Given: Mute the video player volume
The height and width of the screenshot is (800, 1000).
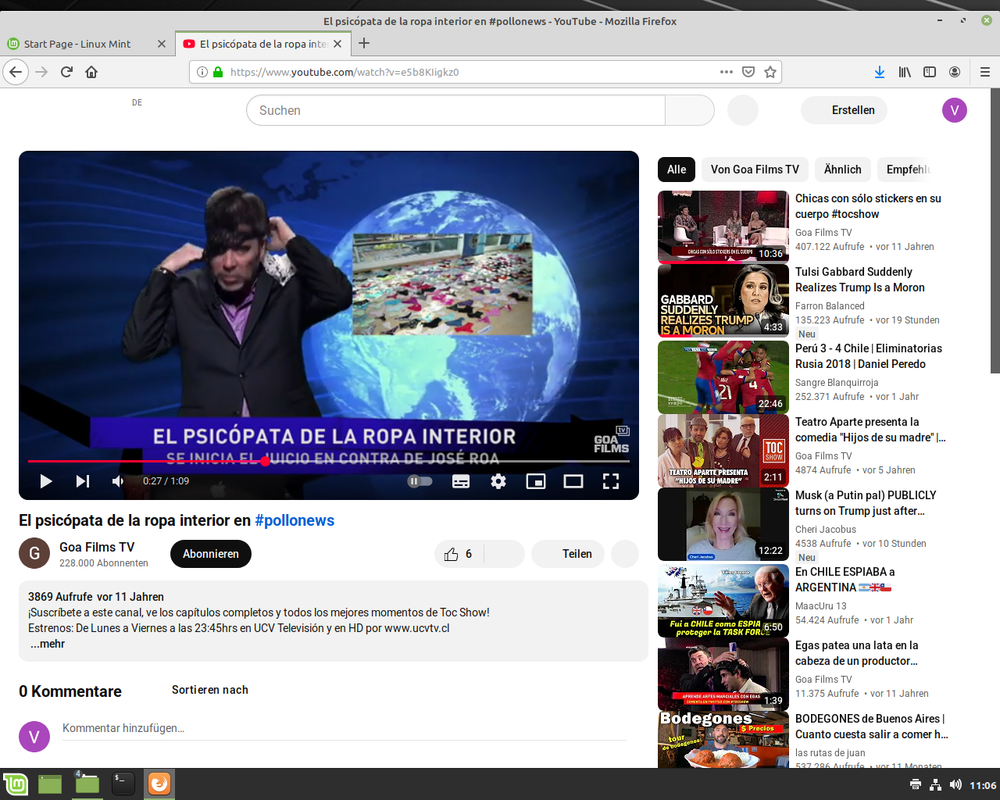Looking at the screenshot, I should click(x=118, y=481).
